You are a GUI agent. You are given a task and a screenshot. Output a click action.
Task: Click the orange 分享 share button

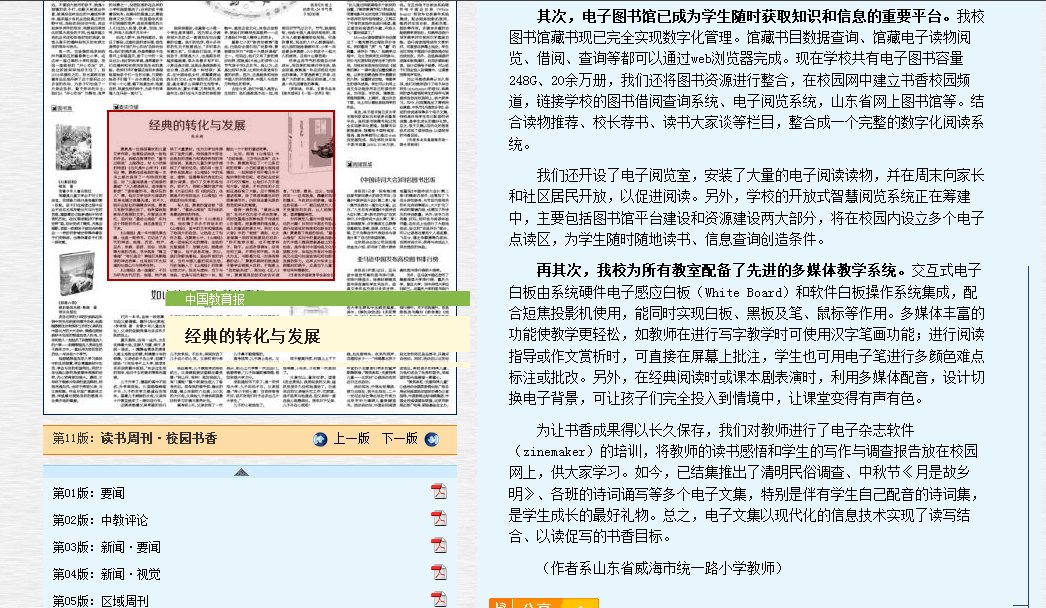click(543, 603)
